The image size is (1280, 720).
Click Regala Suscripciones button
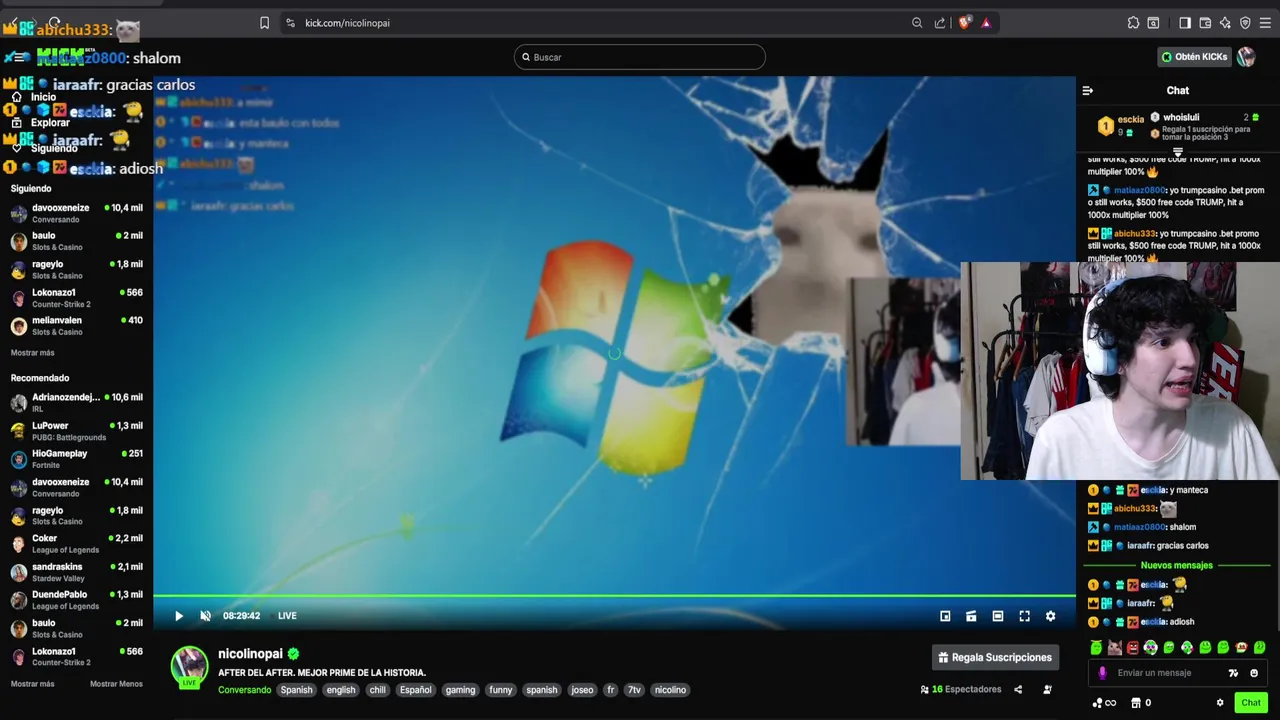pos(994,657)
